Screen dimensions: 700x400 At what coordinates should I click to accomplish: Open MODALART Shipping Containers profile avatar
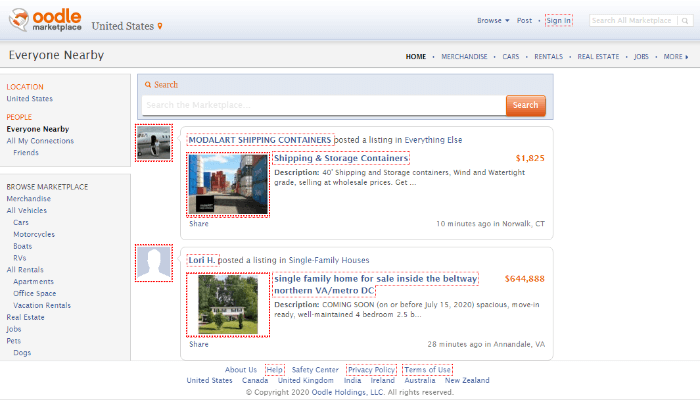point(154,143)
